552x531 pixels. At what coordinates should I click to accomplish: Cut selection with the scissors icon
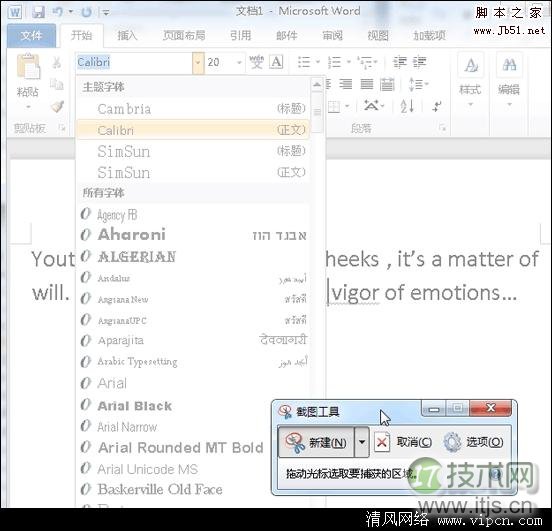[x=56, y=62]
